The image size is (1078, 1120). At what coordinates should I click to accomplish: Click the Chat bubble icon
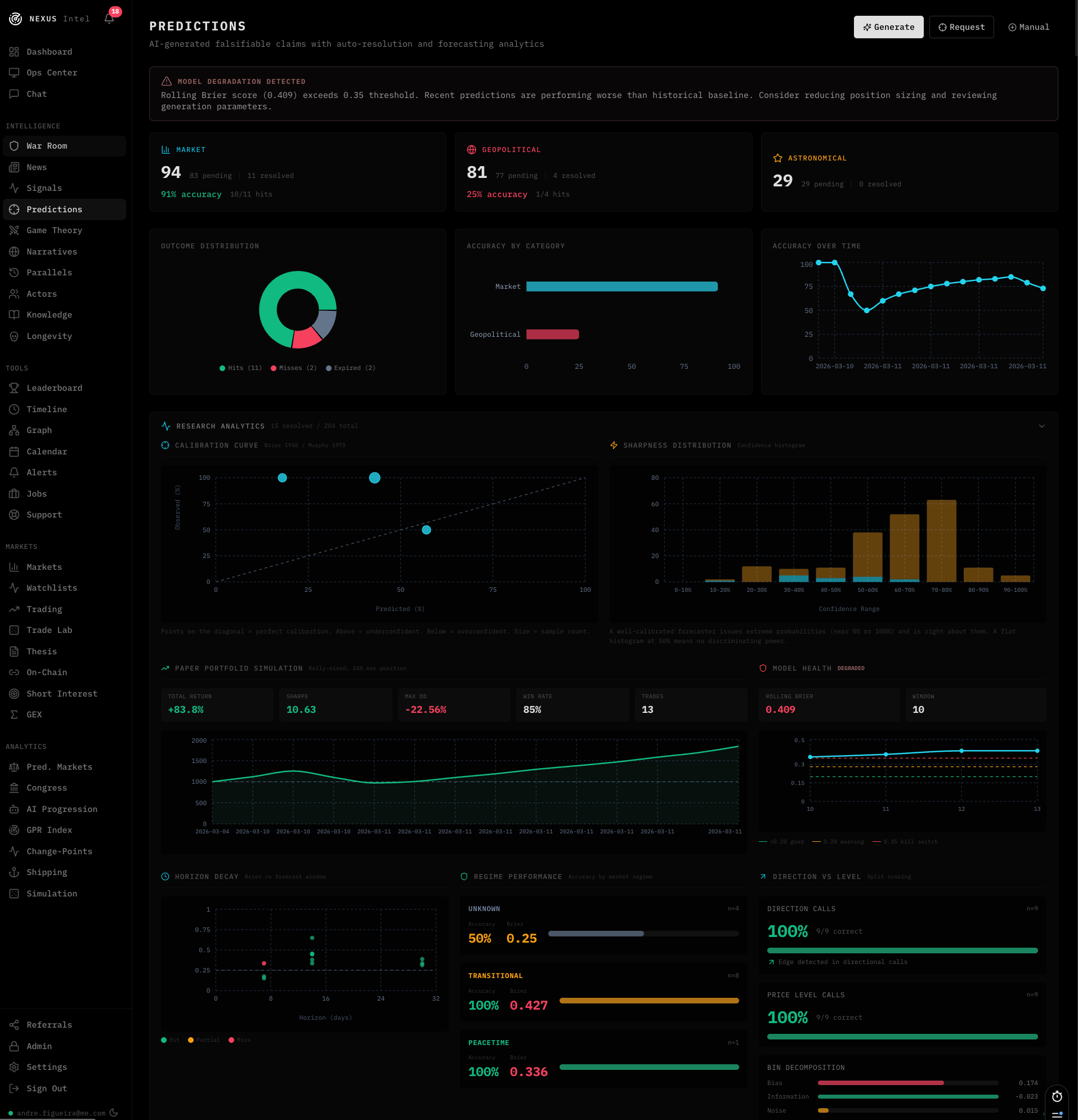coord(14,93)
